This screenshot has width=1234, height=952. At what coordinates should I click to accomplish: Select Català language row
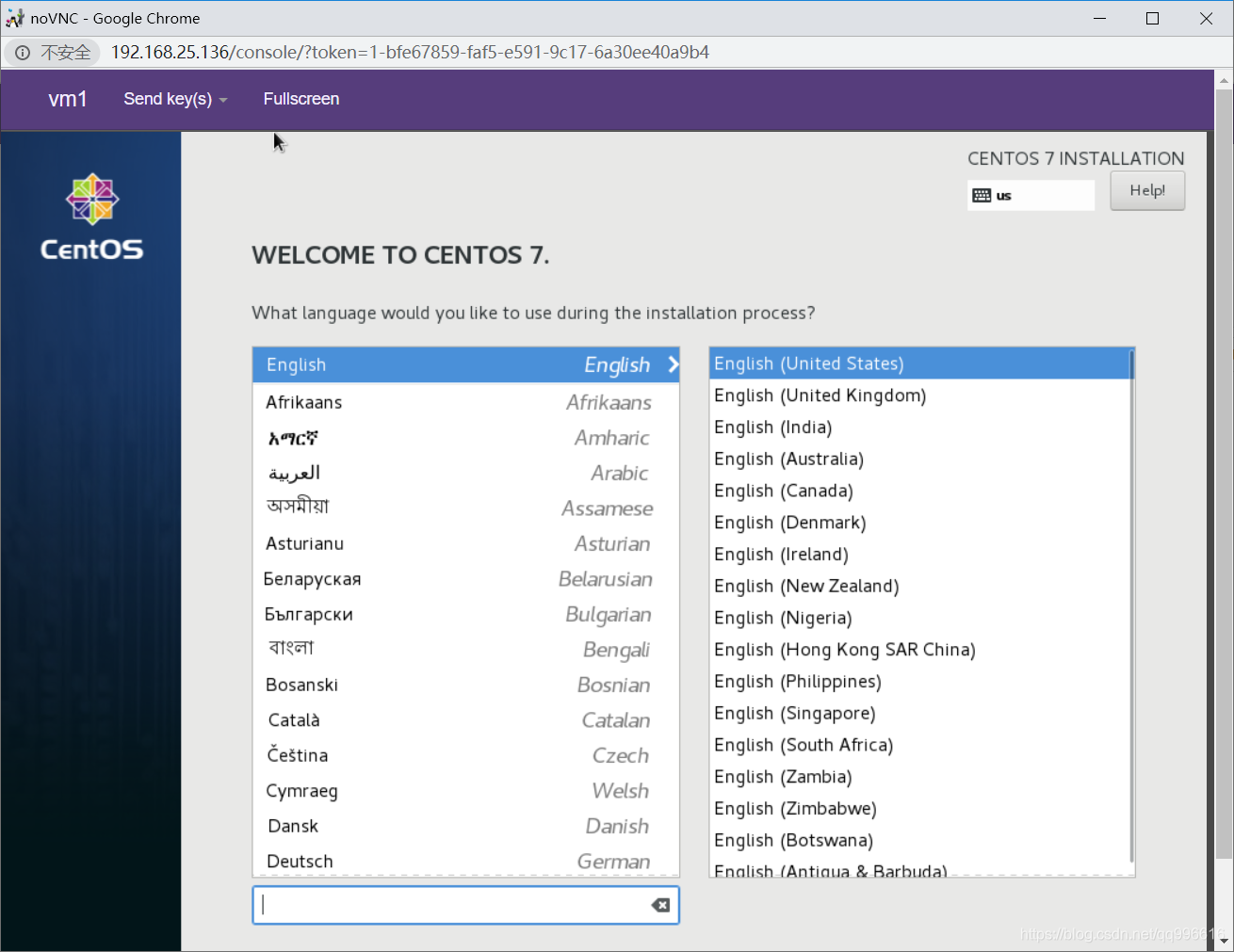(x=466, y=720)
